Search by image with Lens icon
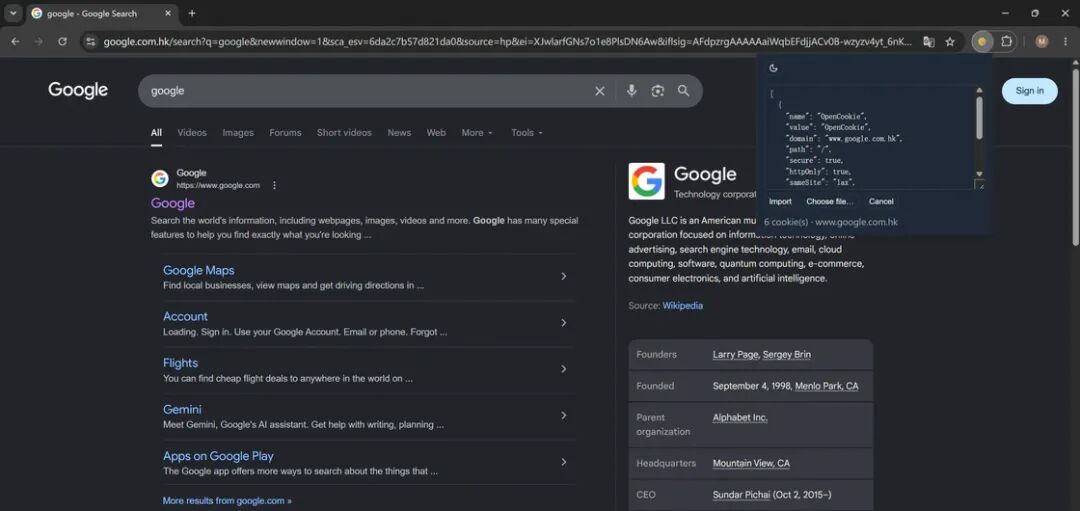The width and height of the screenshot is (1080, 511). coord(657,91)
